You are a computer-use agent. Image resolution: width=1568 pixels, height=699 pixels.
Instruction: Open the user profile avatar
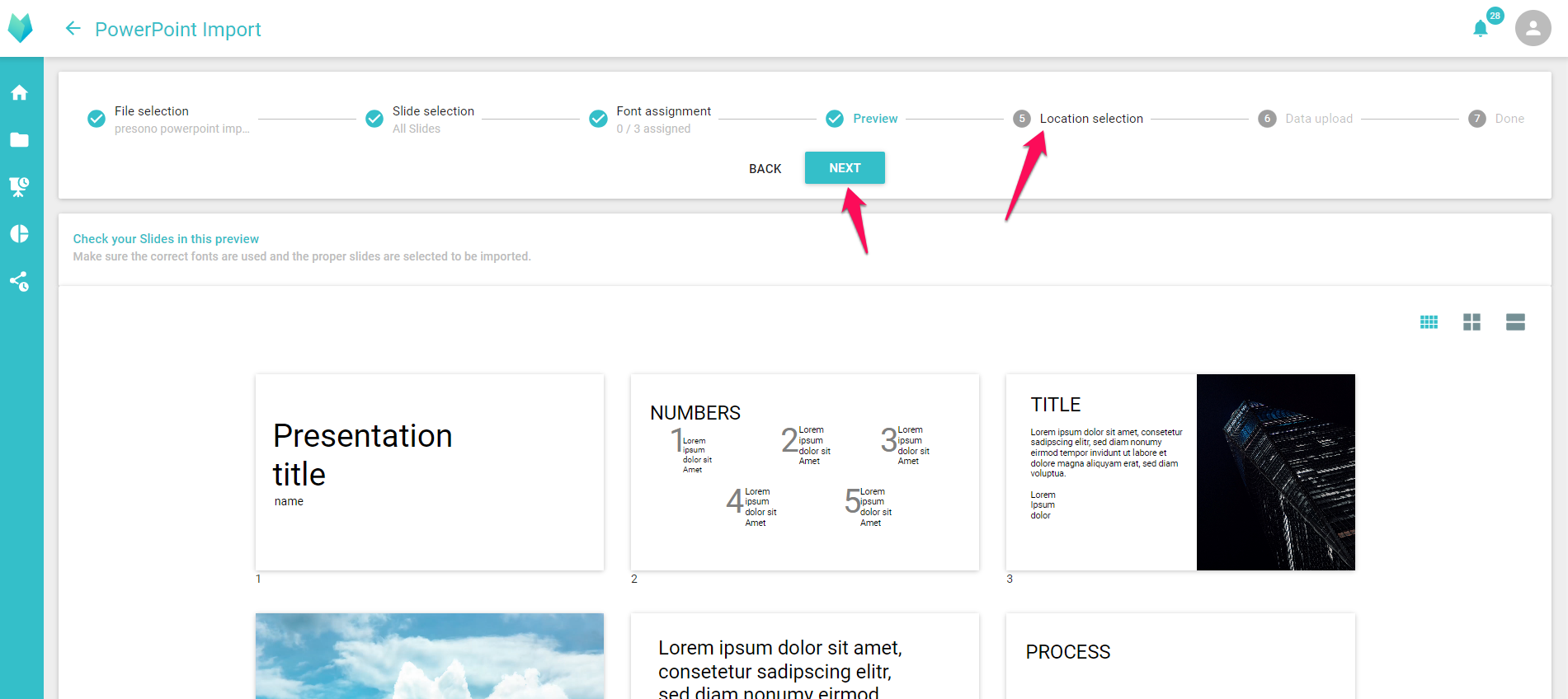click(1533, 28)
